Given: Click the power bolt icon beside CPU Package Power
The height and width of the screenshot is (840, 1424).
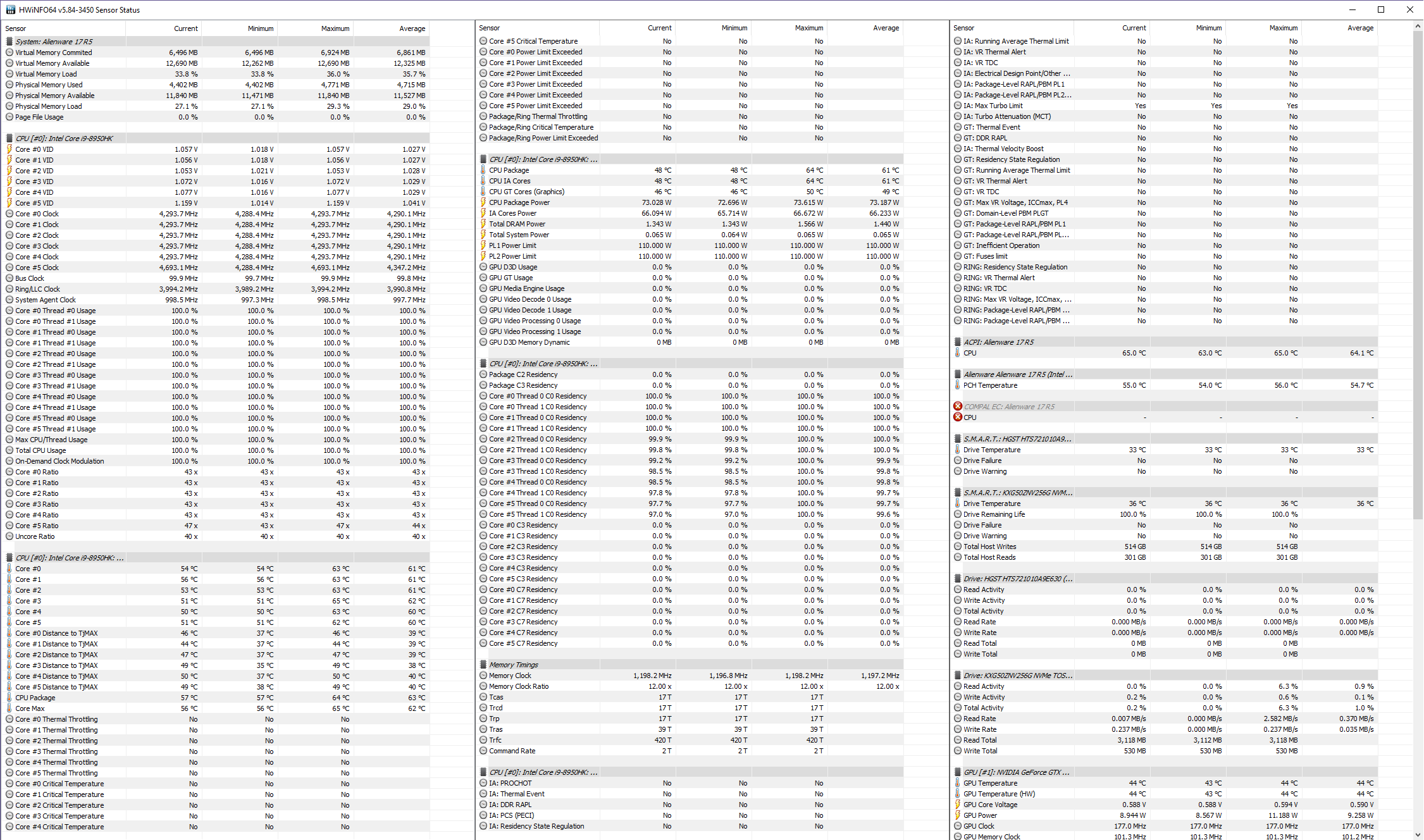Looking at the screenshot, I should click(x=483, y=202).
